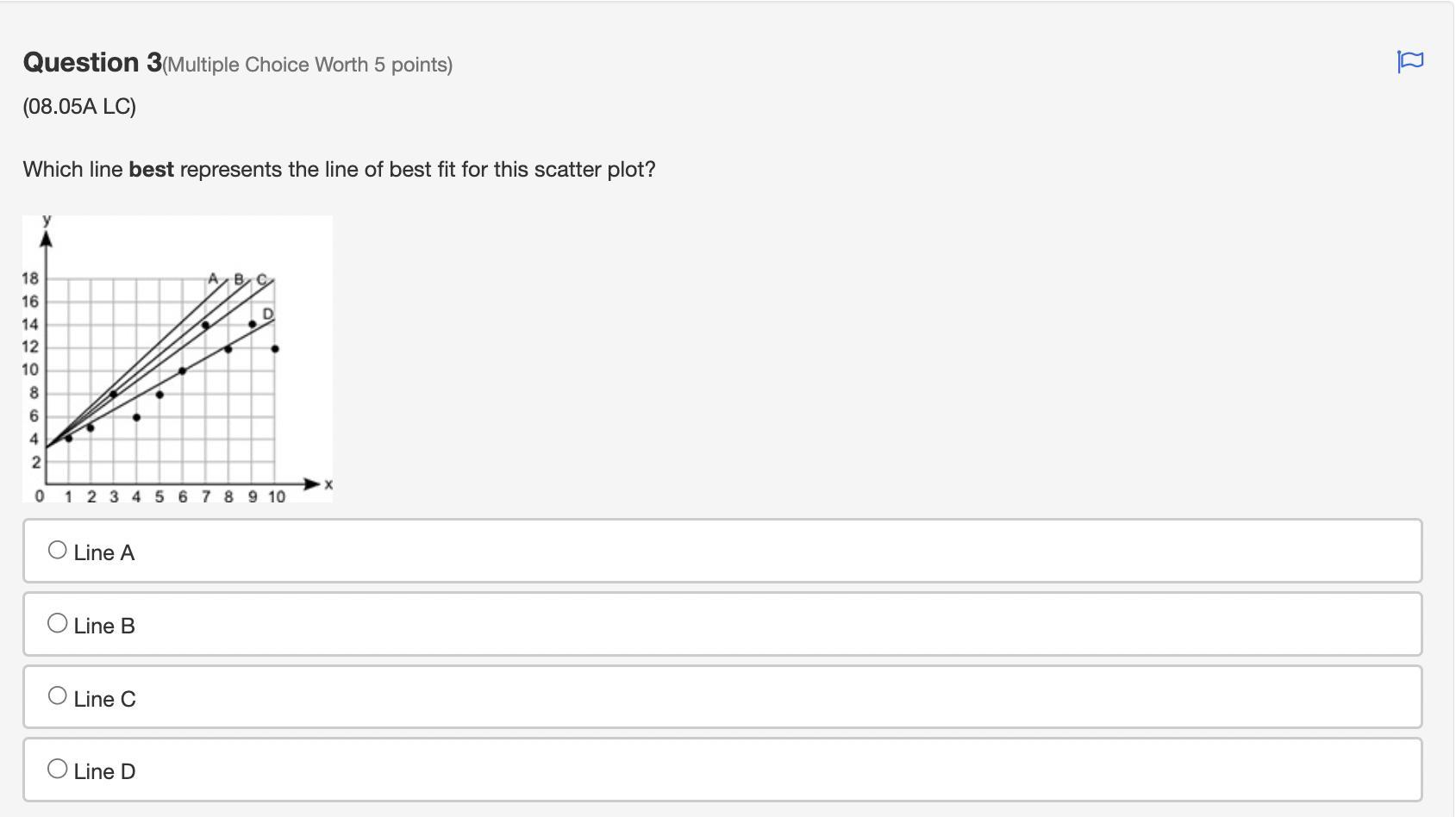Image resolution: width=1456 pixels, height=817 pixels.
Task: Click the "Line B" answer label text
Action: pyautogui.click(x=104, y=627)
